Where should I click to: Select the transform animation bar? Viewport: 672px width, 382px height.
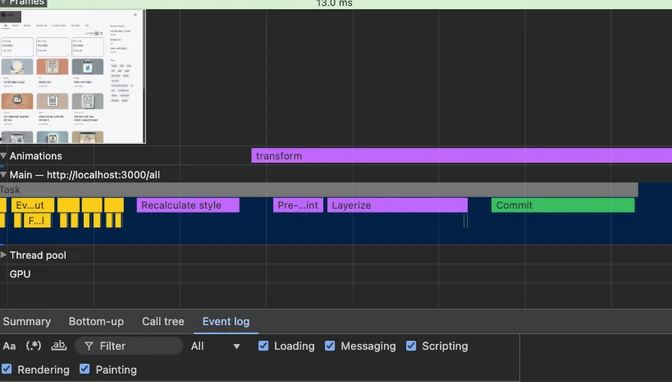tap(462, 156)
